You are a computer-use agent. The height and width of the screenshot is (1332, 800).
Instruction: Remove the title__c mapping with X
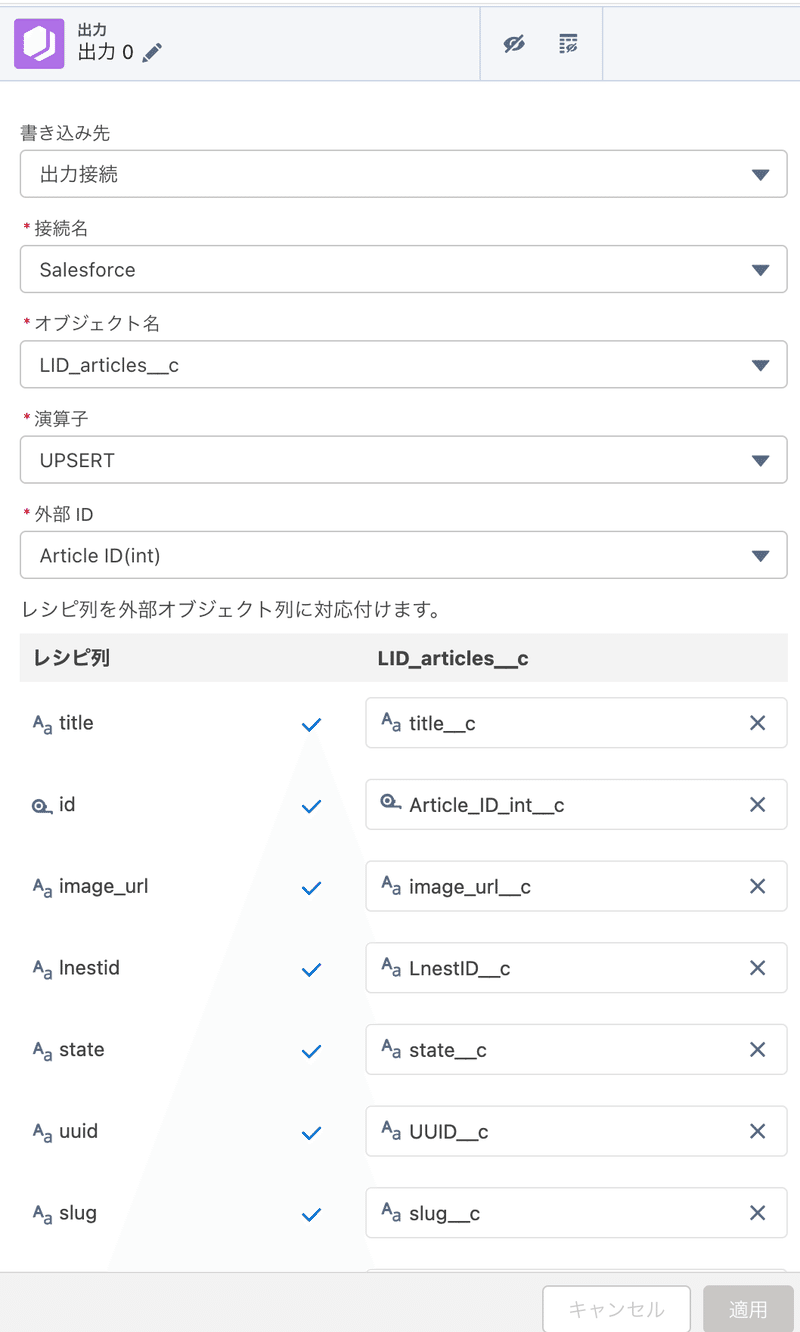click(x=757, y=723)
